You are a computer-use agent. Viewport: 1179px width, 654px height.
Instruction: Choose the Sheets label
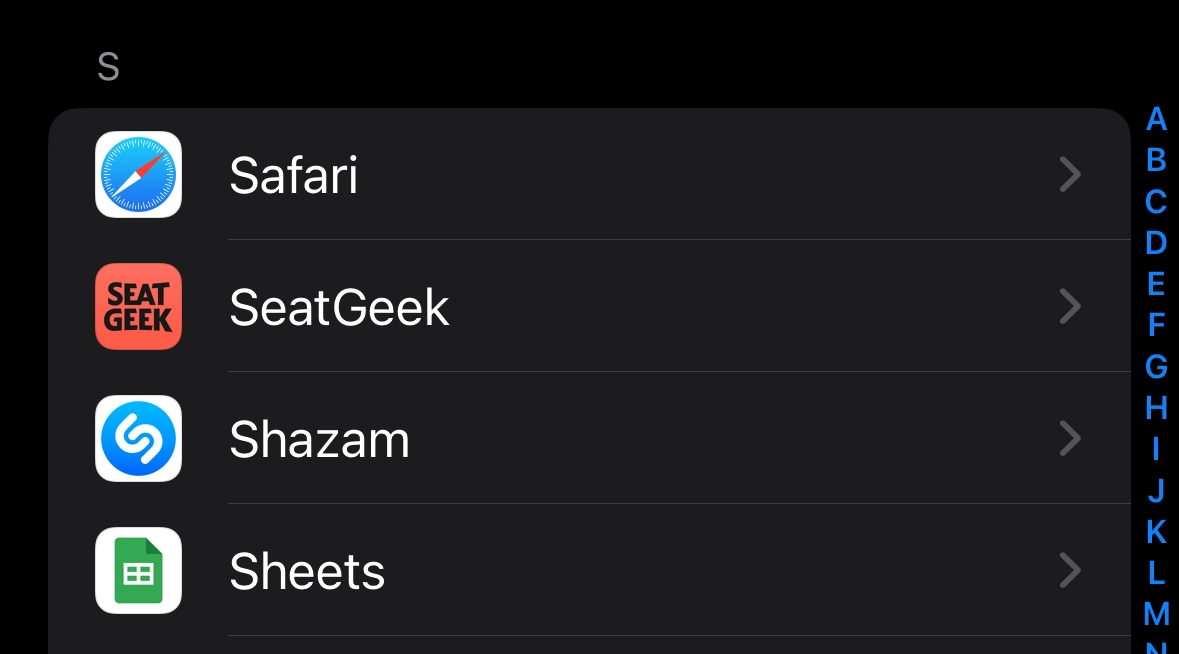pos(307,571)
